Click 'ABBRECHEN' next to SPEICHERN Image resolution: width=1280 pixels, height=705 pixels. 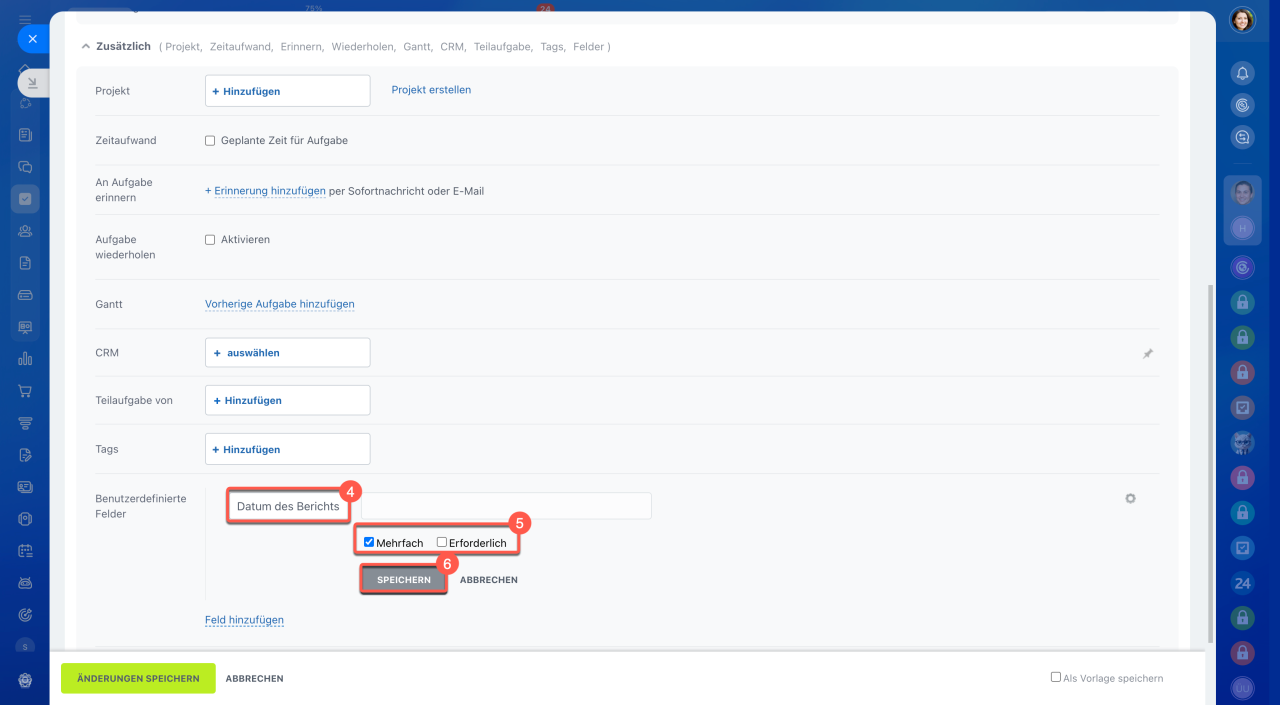(489, 580)
